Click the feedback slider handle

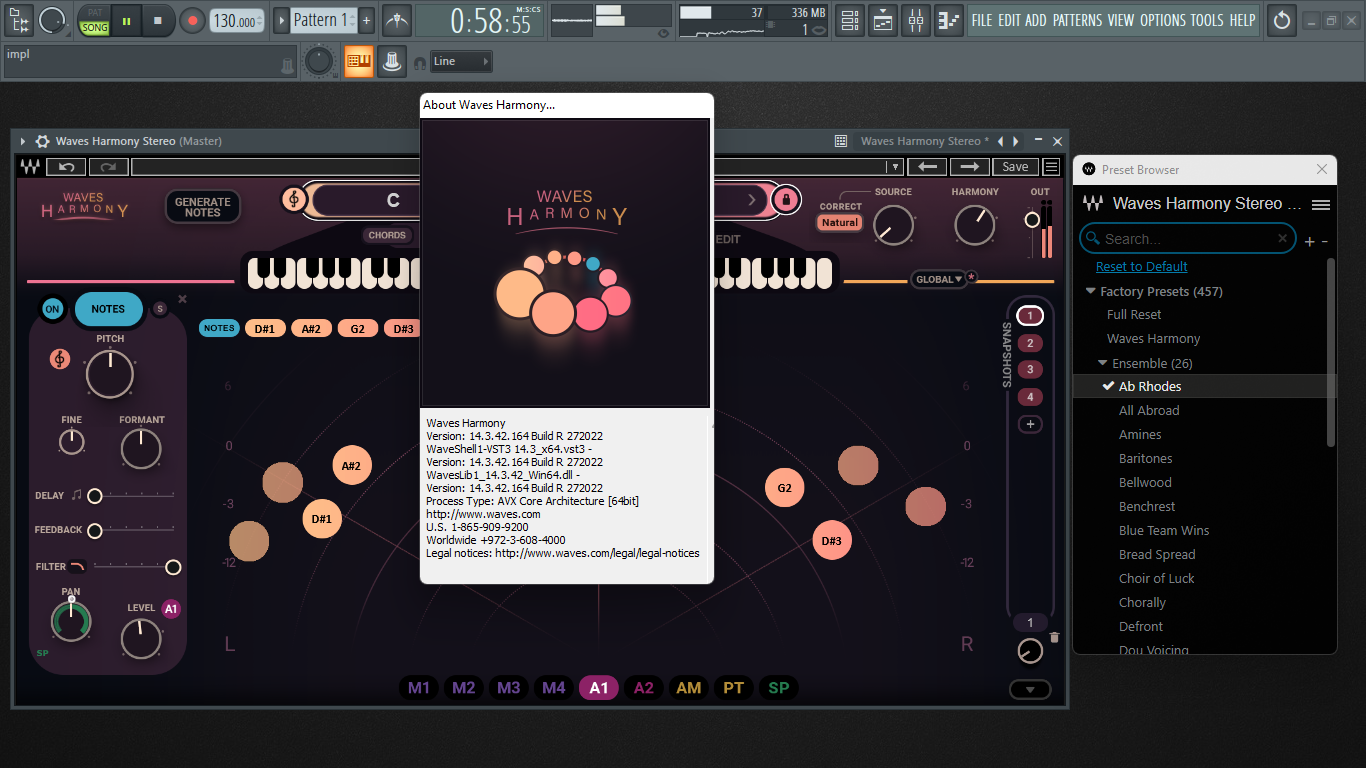[x=95, y=530]
